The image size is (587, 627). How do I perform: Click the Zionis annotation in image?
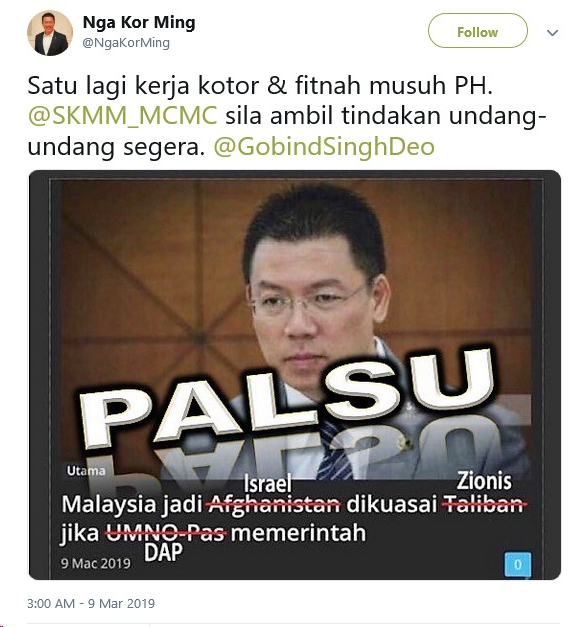(484, 481)
